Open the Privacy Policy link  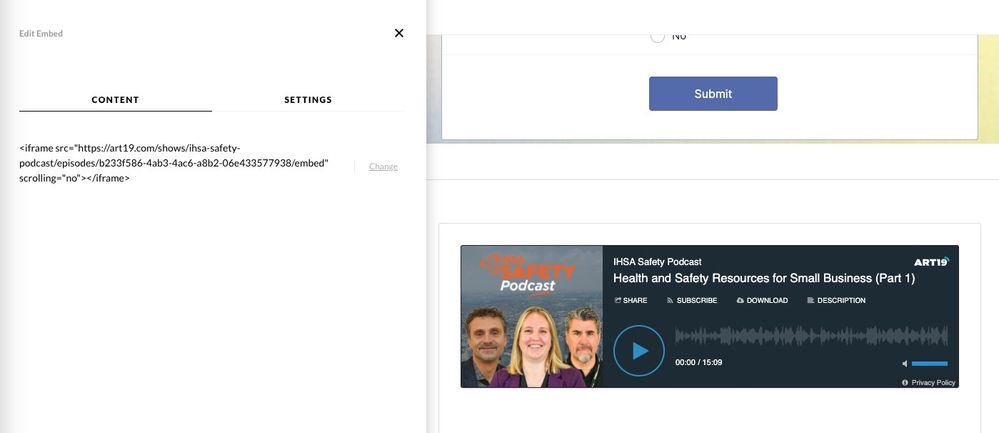pos(928,383)
